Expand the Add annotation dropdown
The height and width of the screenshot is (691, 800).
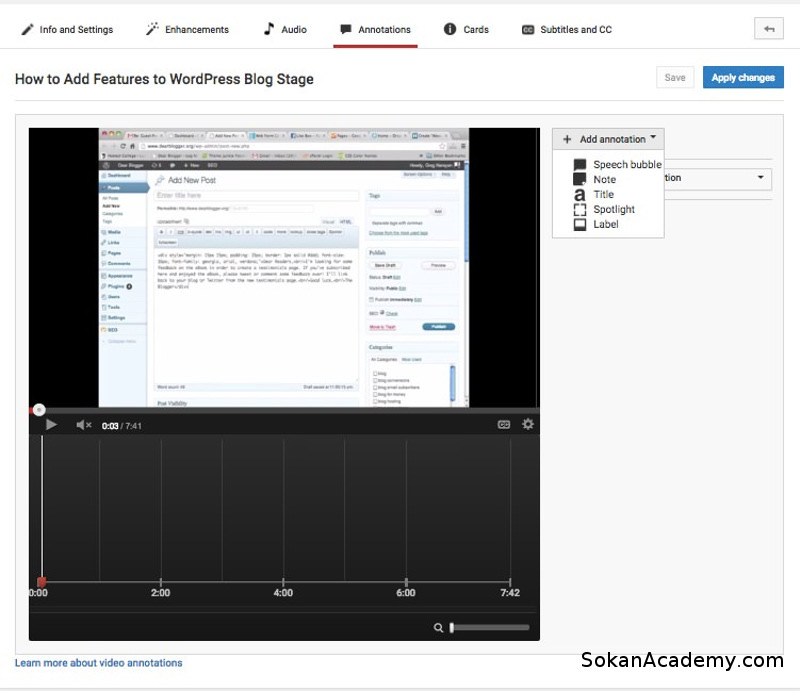click(608, 139)
